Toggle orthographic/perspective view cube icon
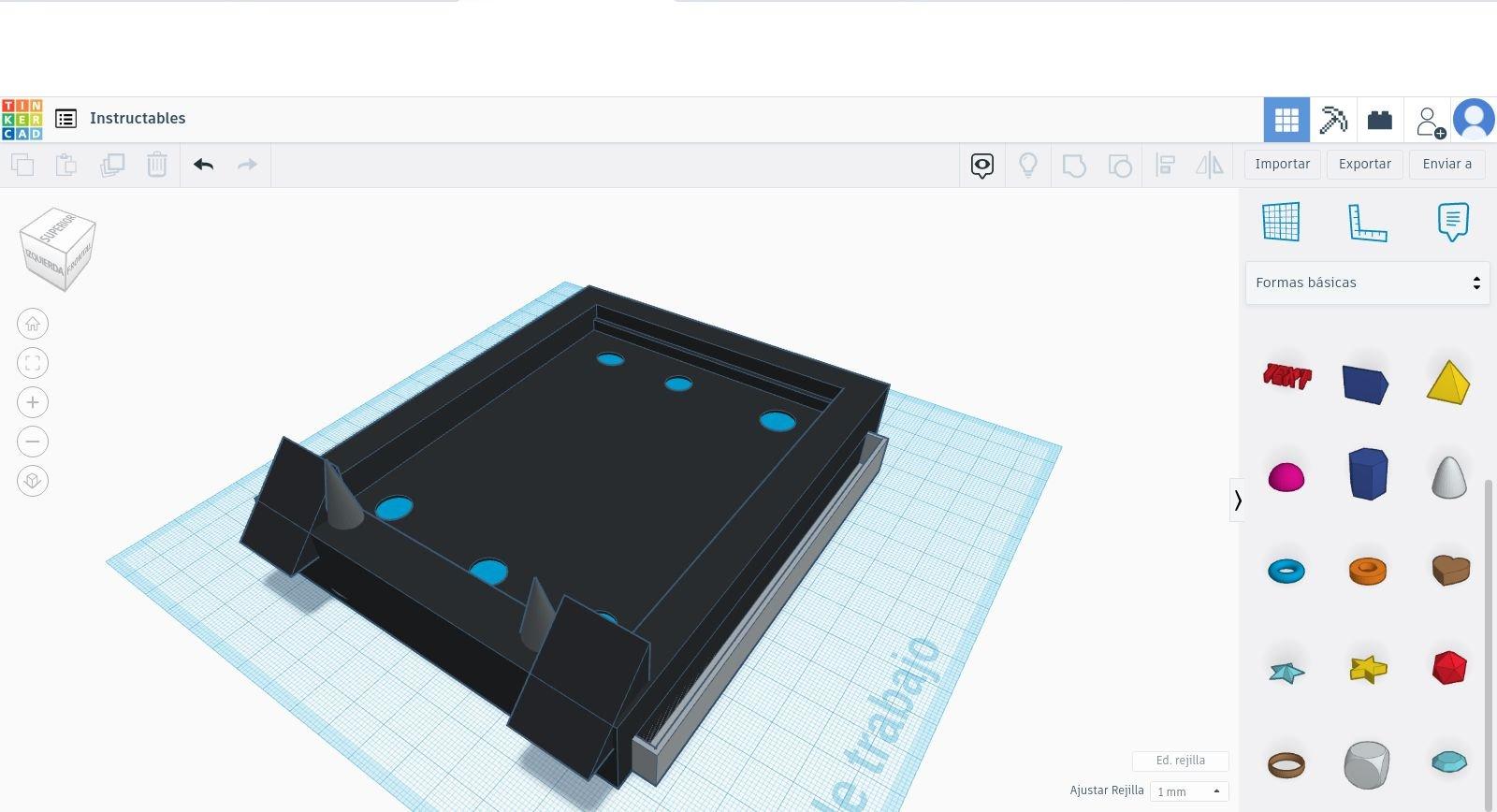This screenshot has width=1497, height=812. click(33, 481)
